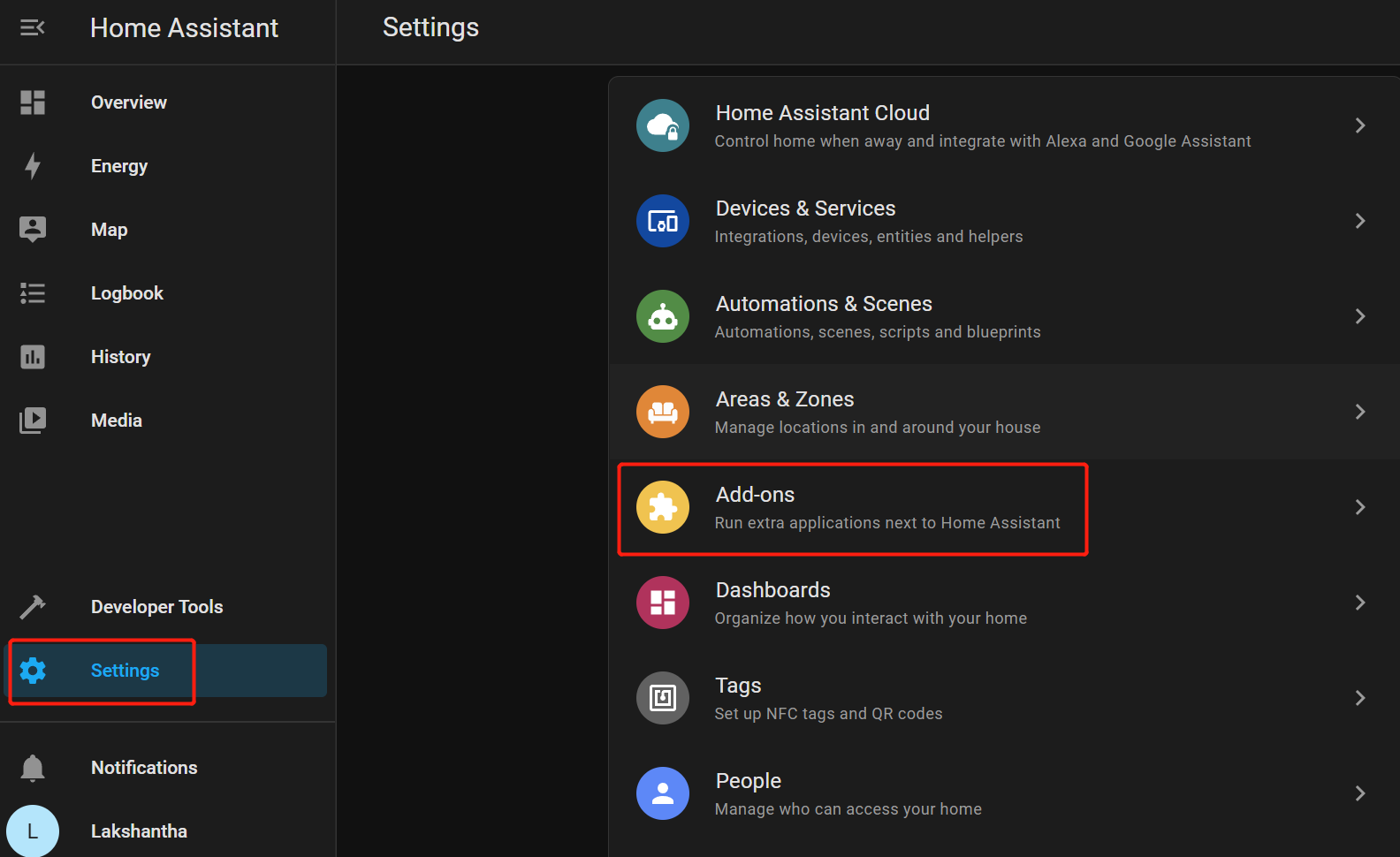This screenshot has width=1400, height=857.
Task: Click the 'Home Assistant' sidebar title
Action: point(184,28)
